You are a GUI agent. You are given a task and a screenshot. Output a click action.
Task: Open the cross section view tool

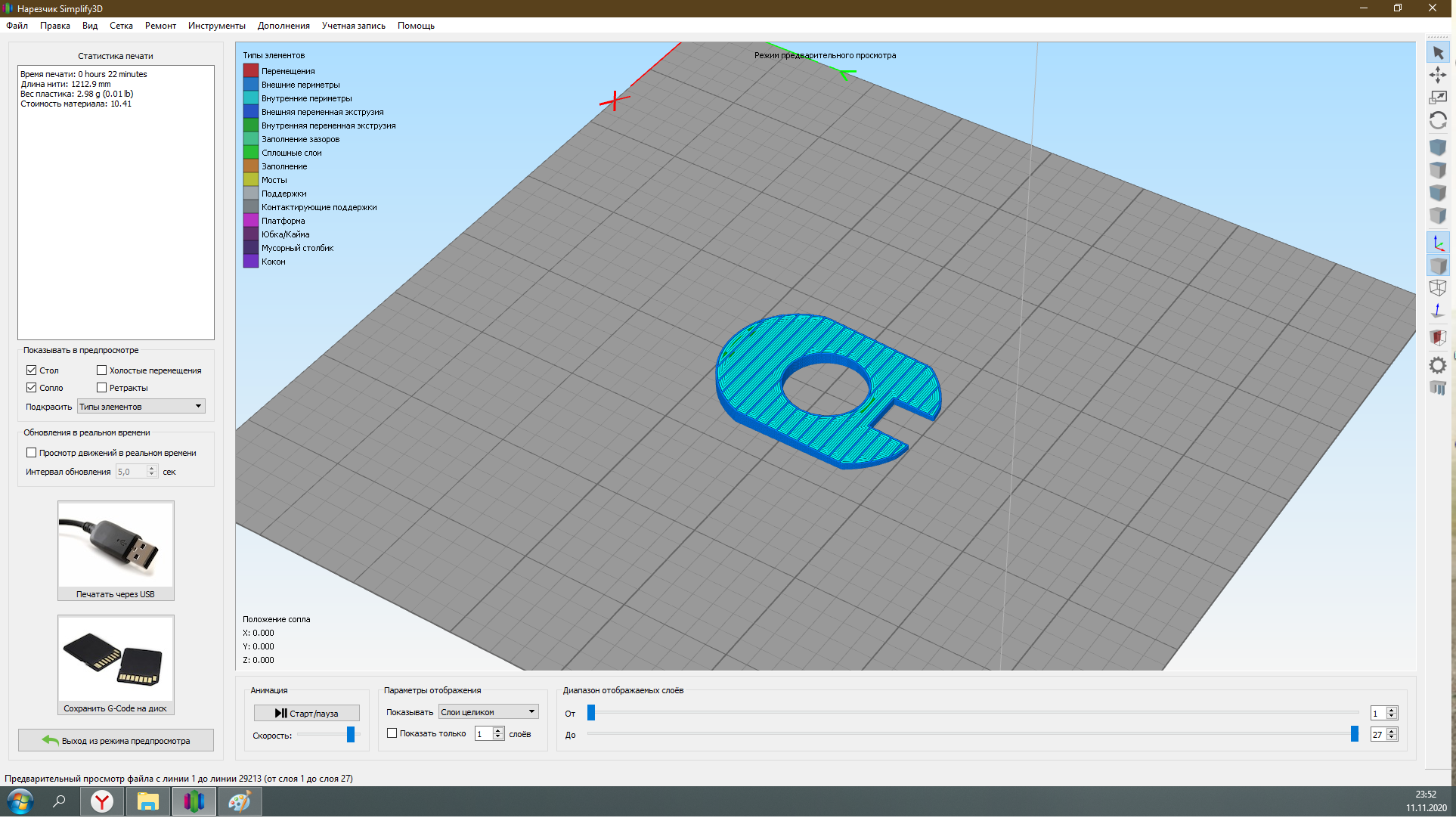tap(1438, 338)
